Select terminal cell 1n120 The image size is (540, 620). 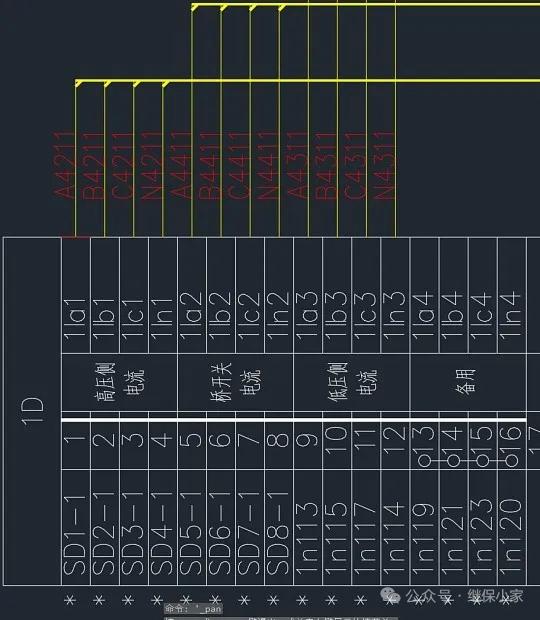(512, 528)
